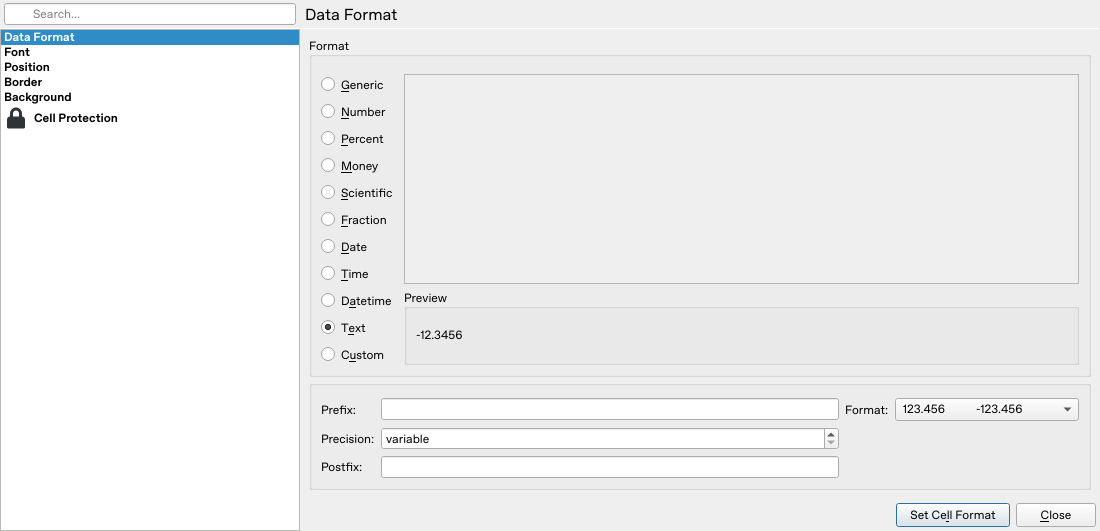Click into the Postfix input field
This screenshot has height=531, width=1100.
click(x=610, y=467)
